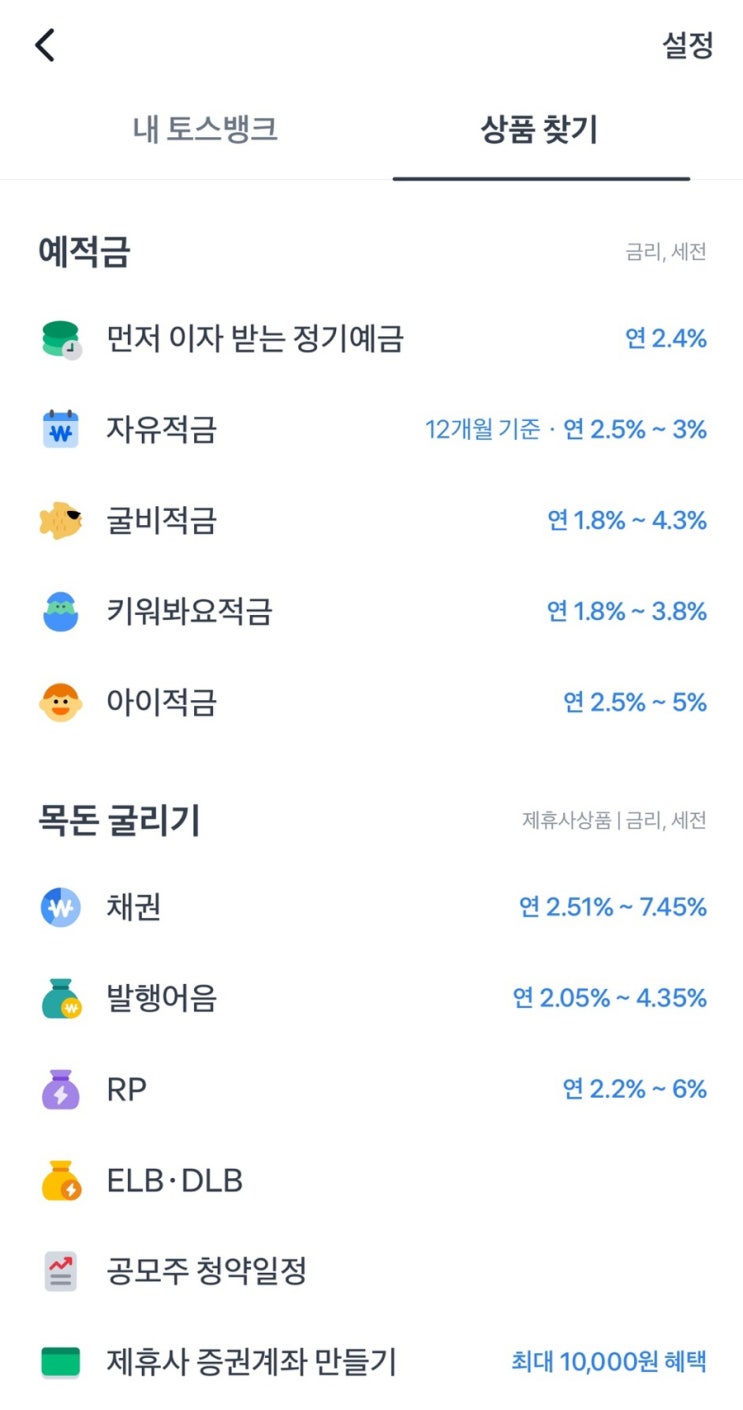Open 먼저 이자 받는 정기예금 product
743x1410 pixels.
point(255,340)
